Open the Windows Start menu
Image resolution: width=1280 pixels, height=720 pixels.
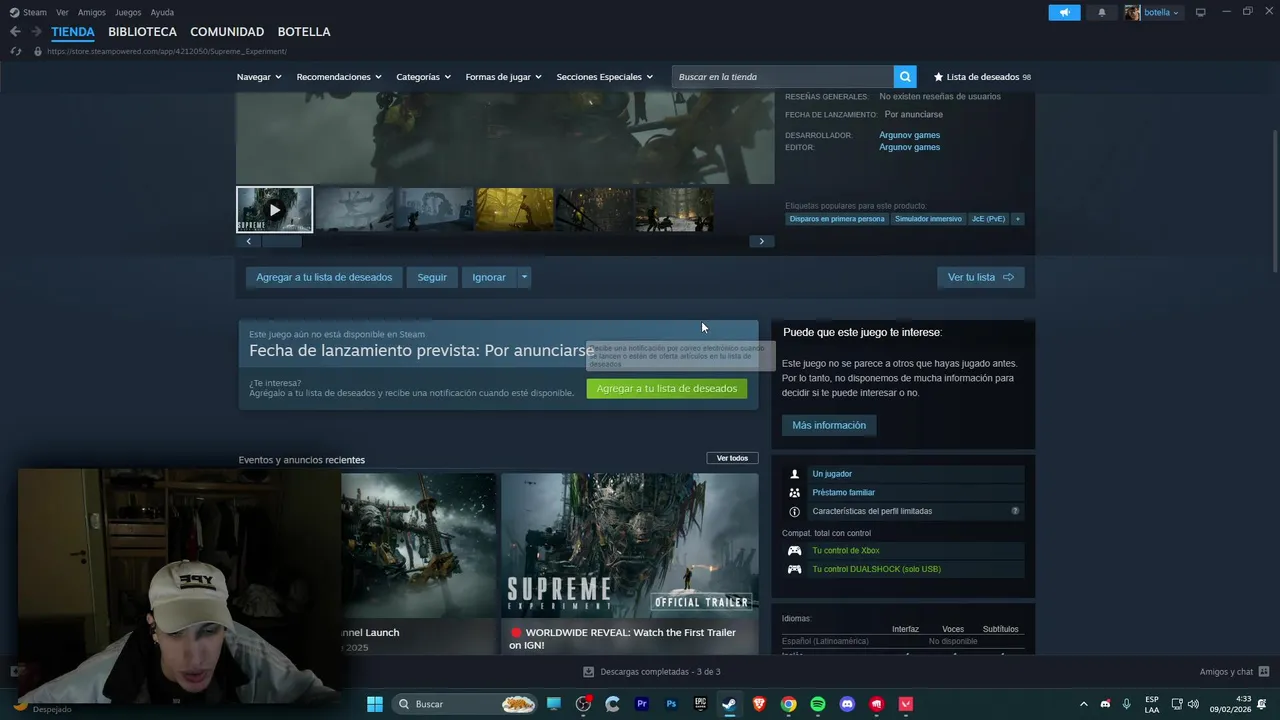click(x=375, y=704)
